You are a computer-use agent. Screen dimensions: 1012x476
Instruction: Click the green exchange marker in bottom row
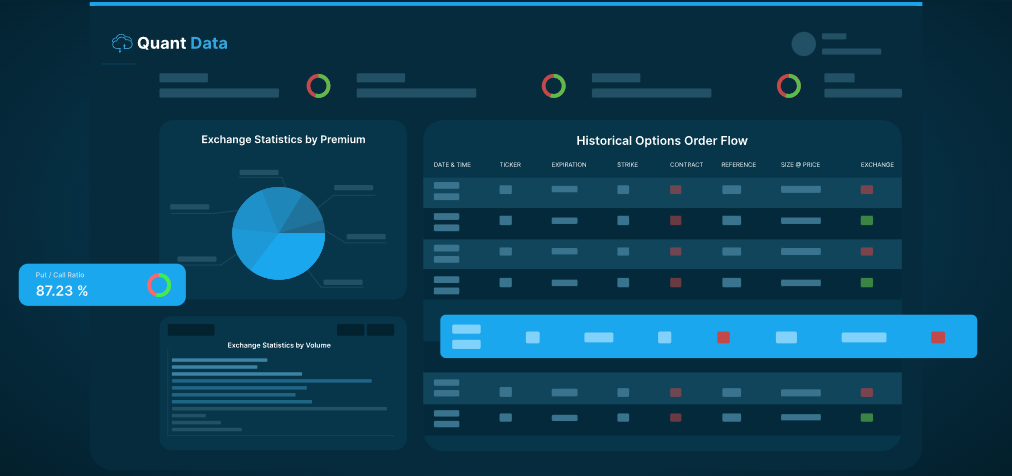(x=867, y=417)
